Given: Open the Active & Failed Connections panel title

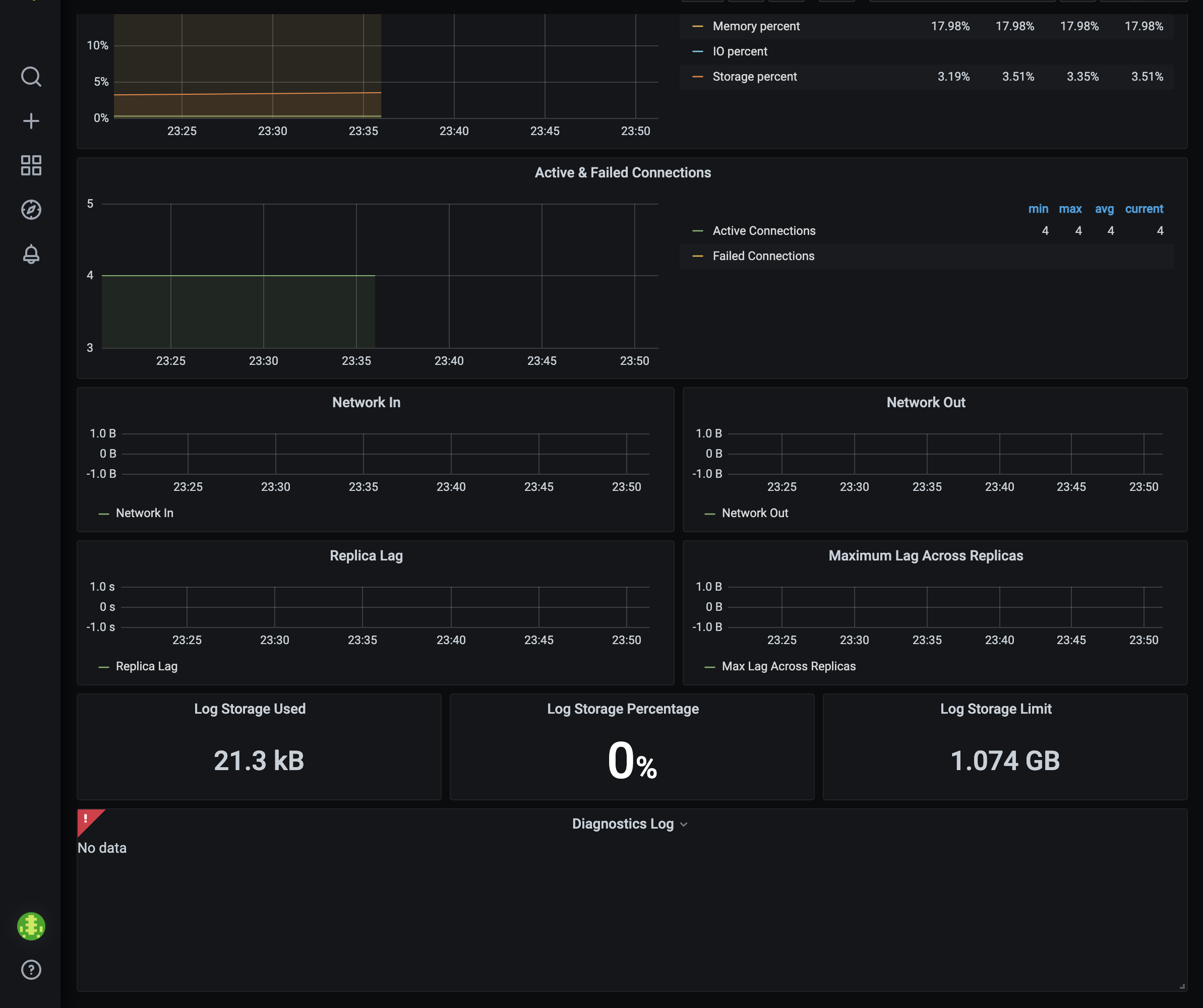Looking at the screenshot, I should tap(623, 172).
